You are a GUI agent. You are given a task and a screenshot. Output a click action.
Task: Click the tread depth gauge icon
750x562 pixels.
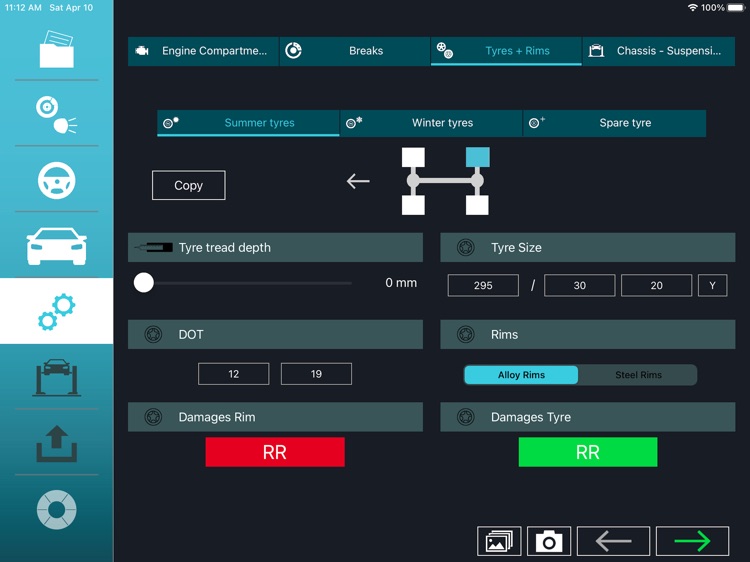point(154,247)
